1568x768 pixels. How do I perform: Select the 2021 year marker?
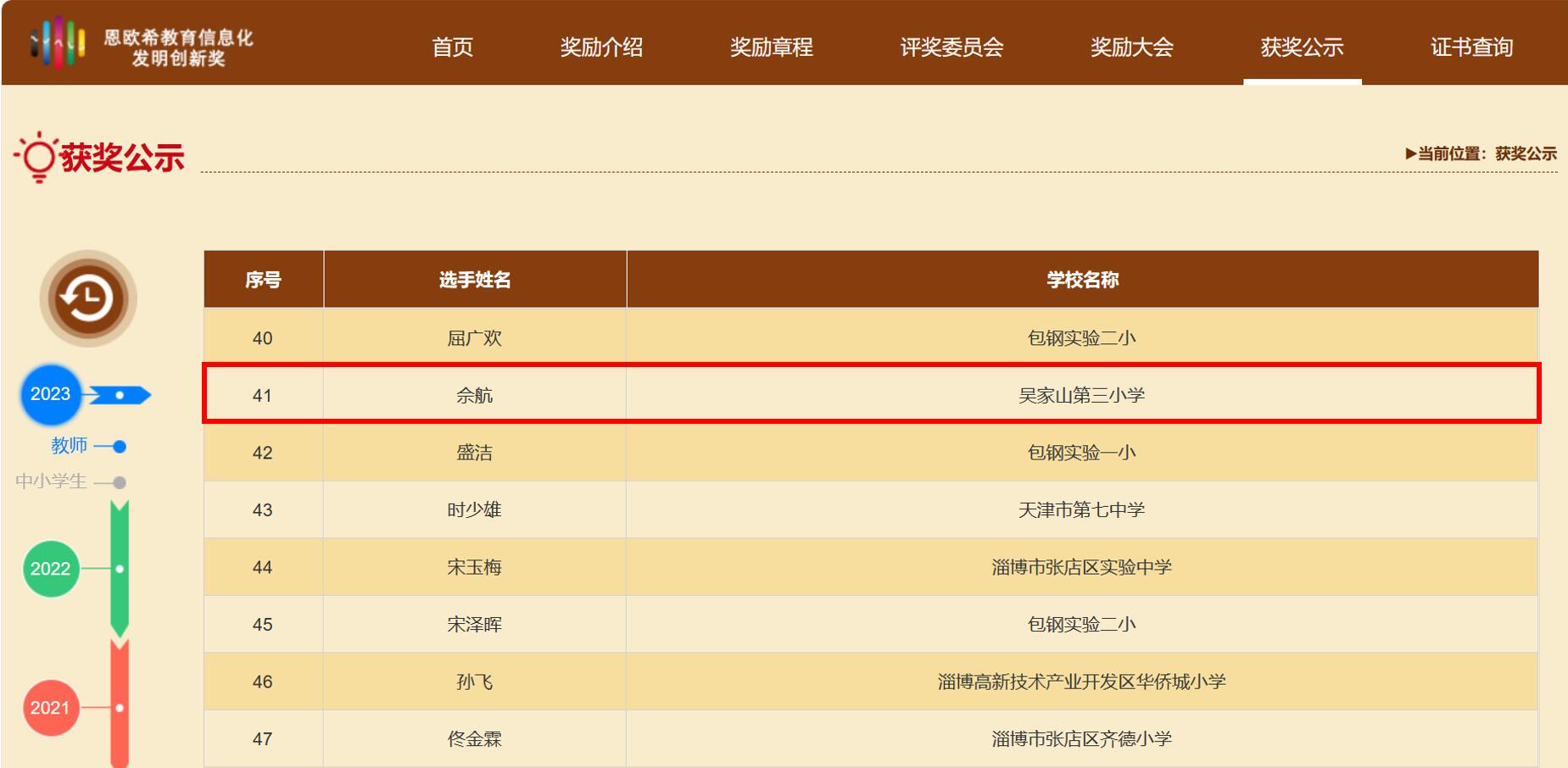point(50,708)
